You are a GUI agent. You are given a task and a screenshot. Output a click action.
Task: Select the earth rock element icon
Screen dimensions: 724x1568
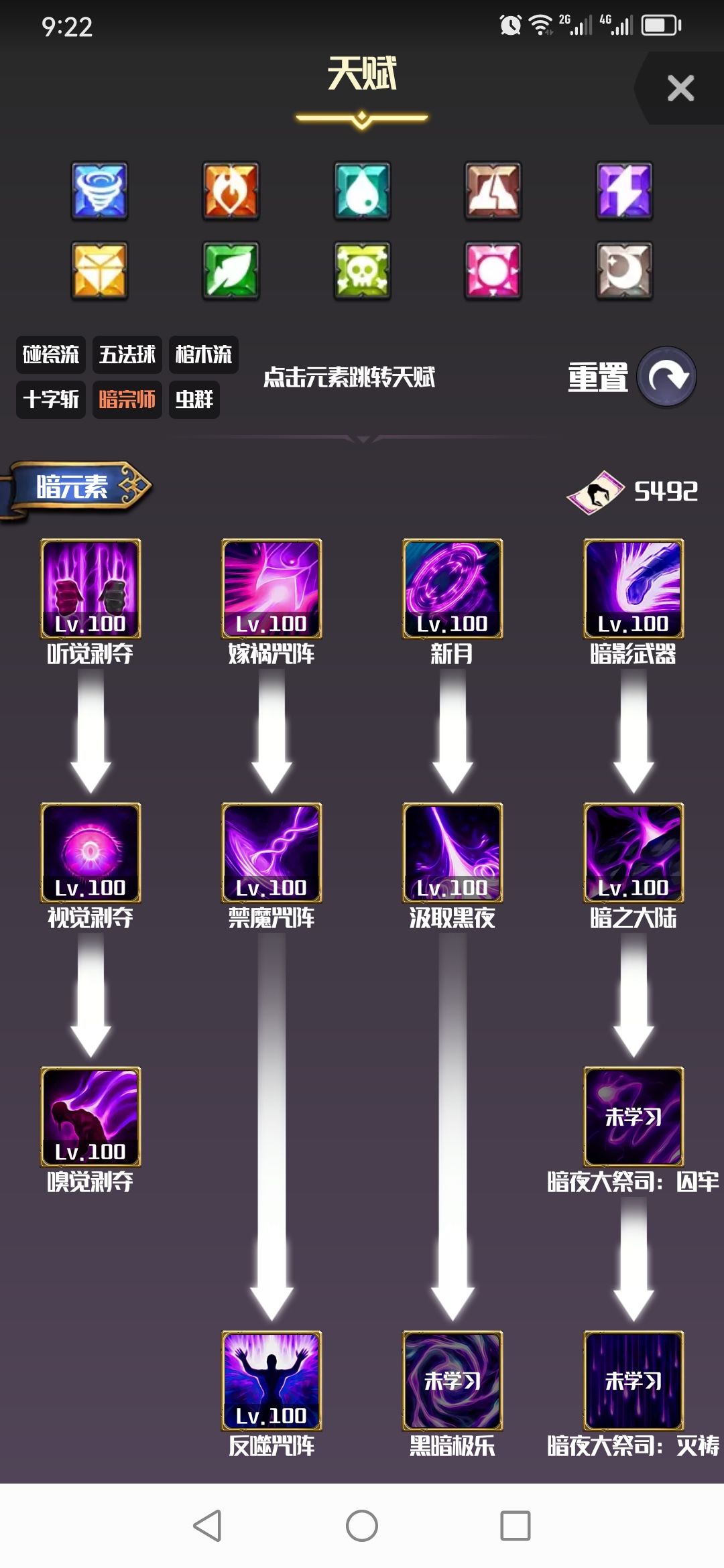point(493,191)
